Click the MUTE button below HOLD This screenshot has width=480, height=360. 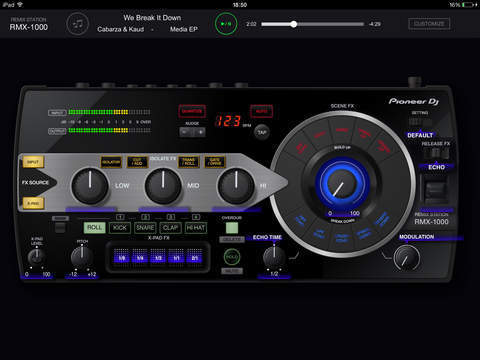click(x=232, y=271)
